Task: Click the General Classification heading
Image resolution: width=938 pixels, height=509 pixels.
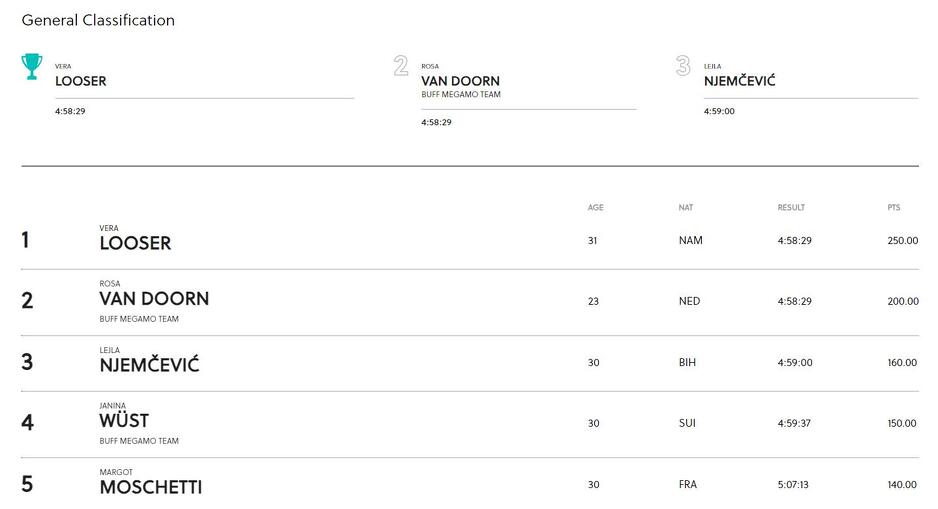Action: coord(98,20)
